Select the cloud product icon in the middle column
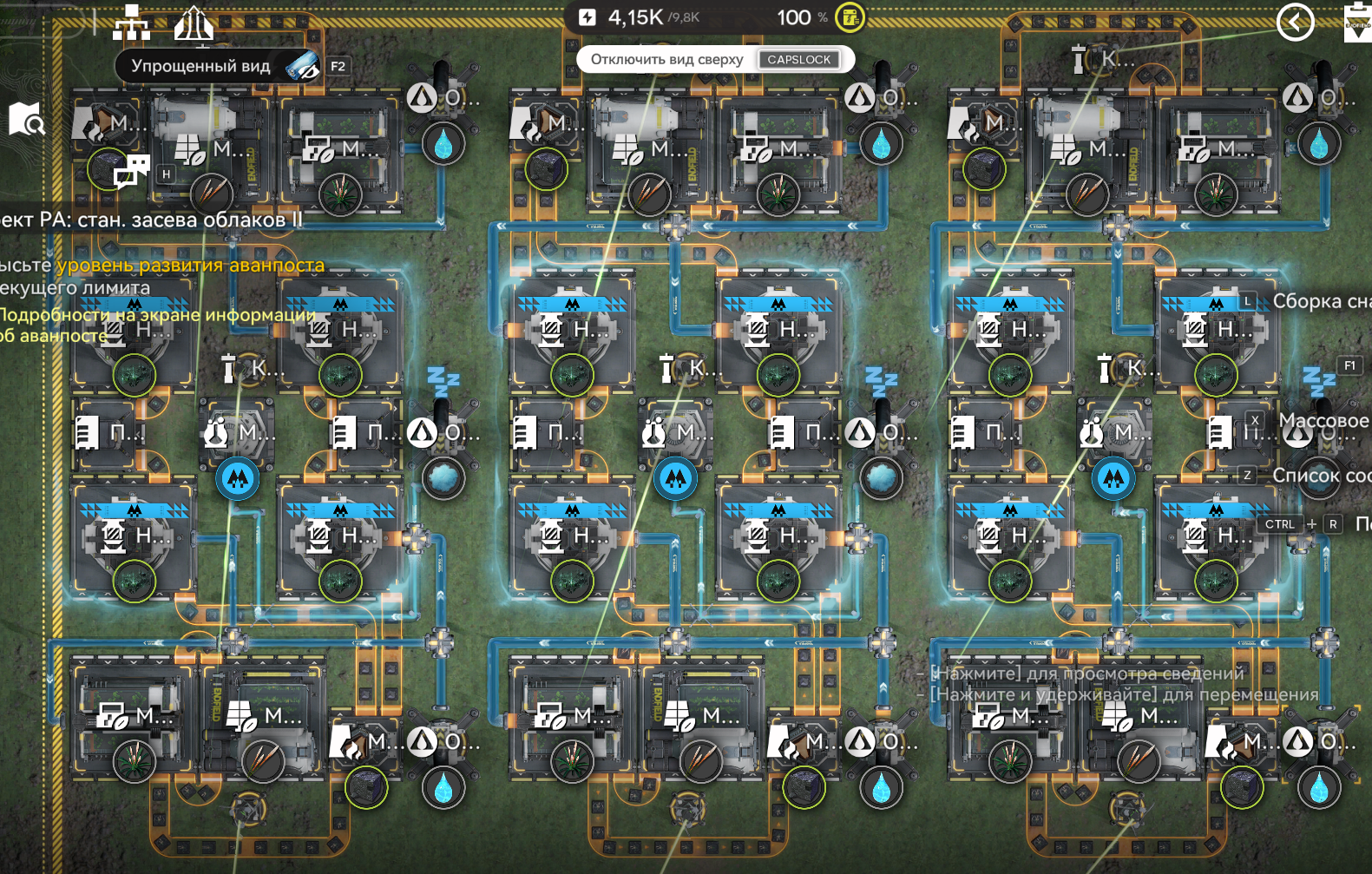 882,478
